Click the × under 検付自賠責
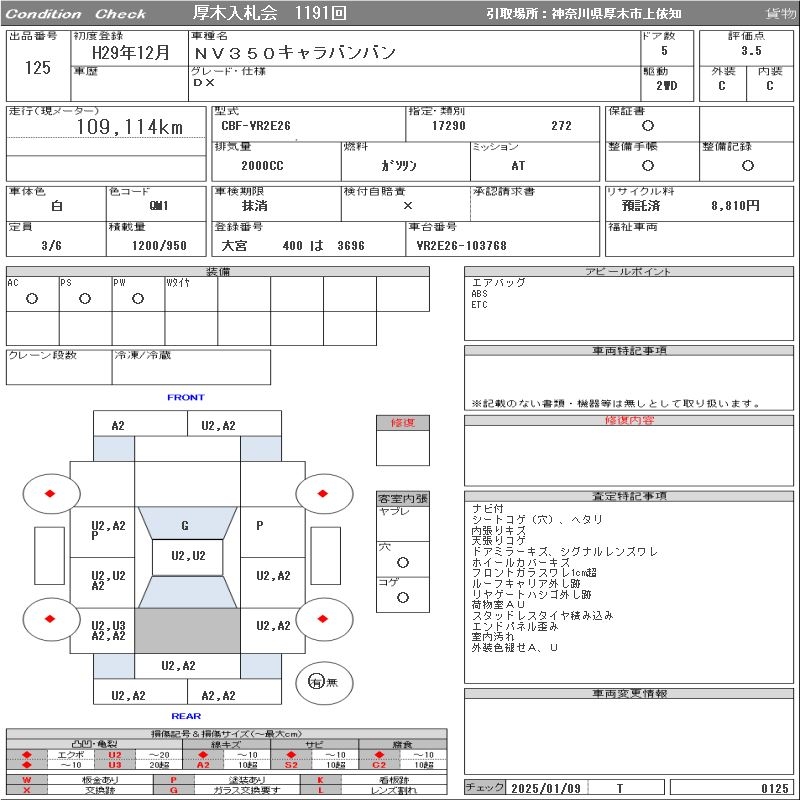Screen dimensions: 800x800 coord(408,206)
